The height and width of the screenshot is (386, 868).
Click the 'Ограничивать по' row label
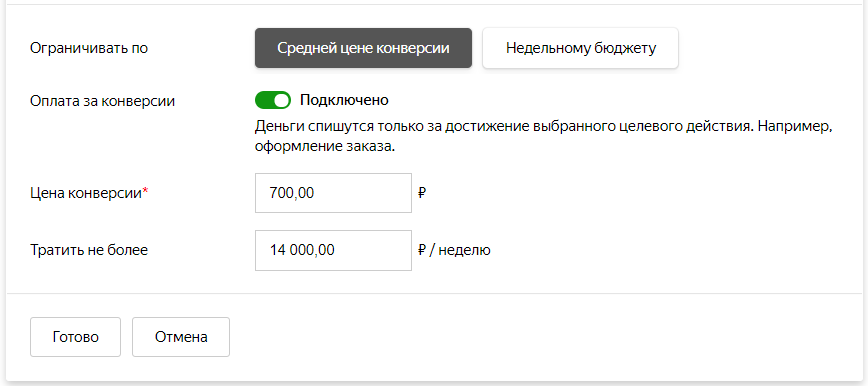(89, 48)
